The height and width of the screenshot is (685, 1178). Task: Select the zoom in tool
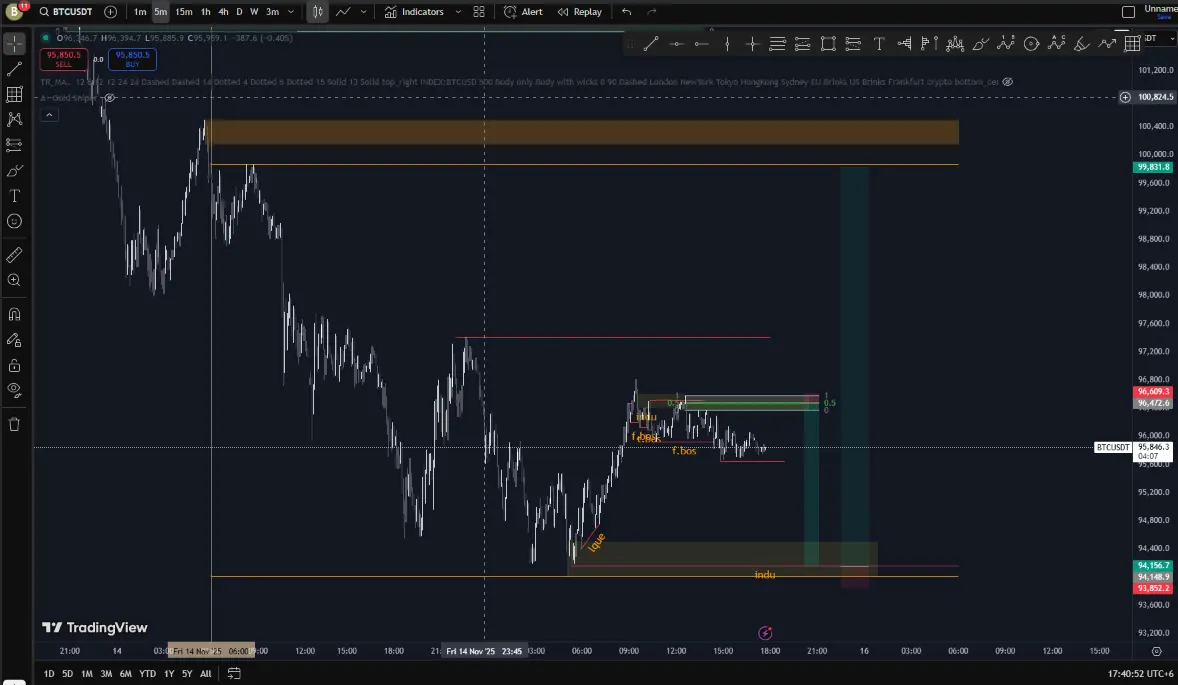point(14,280)
